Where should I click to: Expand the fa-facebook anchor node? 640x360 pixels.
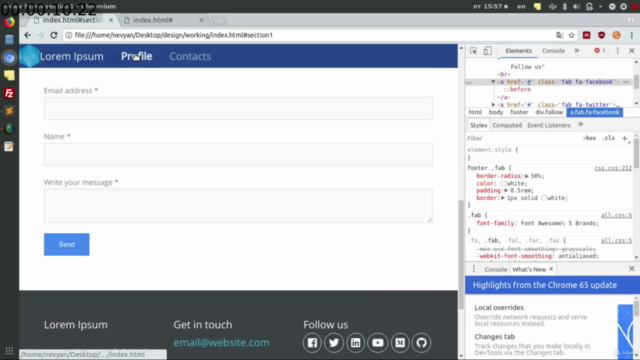pyautogui.click(x=493, y=82)
